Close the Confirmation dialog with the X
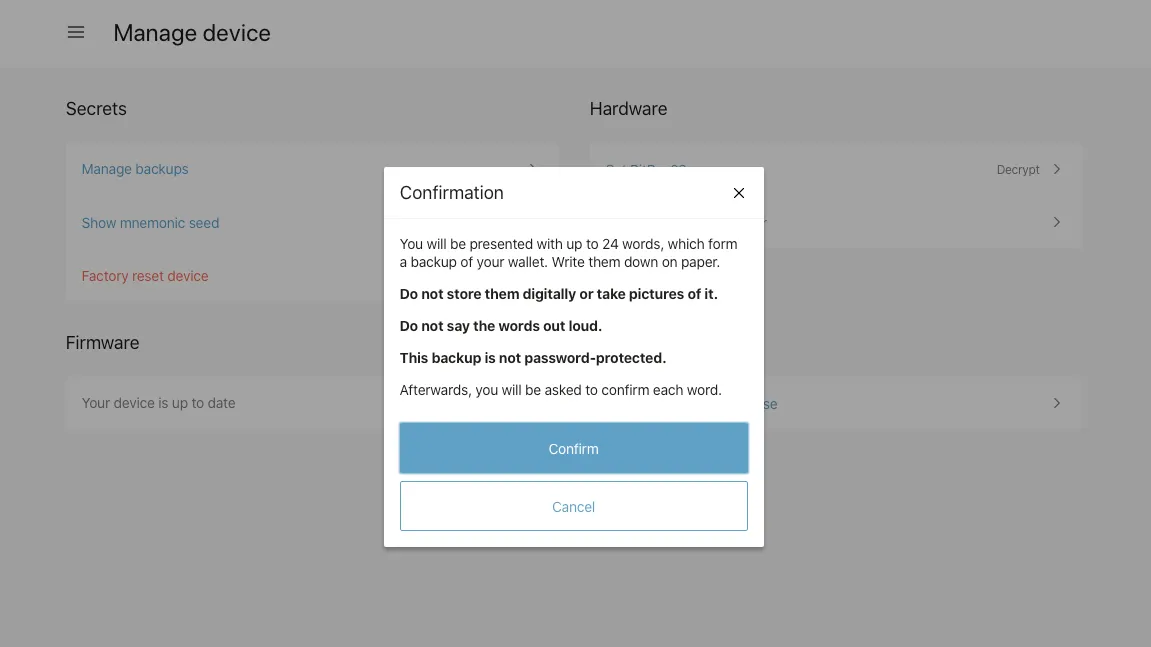The width and height of the screenshot is (1151, 647). pos(739,193)
